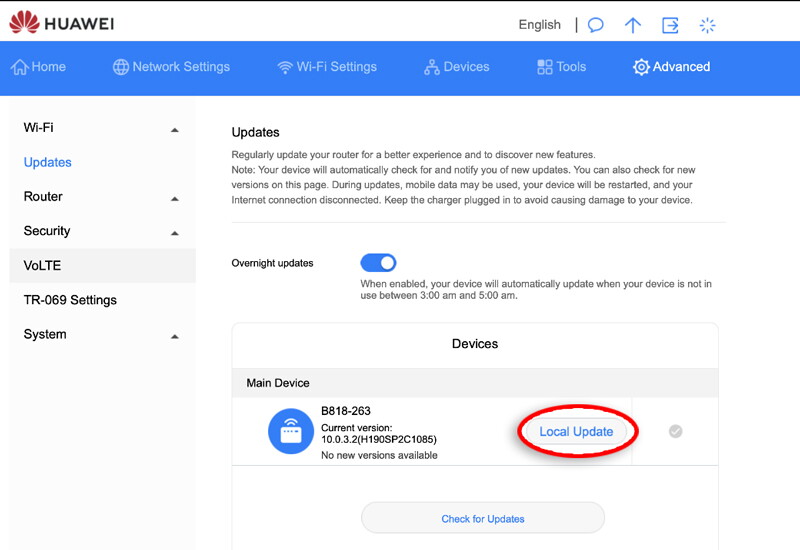Expand the Security sidebar section arrow
The width and height of the screenshot is (800, 550).
(x=174, y=233)
